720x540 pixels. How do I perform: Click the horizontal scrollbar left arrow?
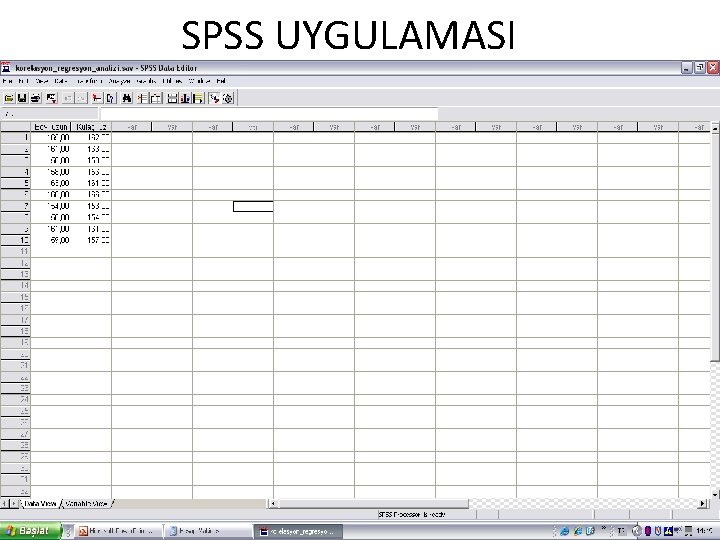coord(272,504)
